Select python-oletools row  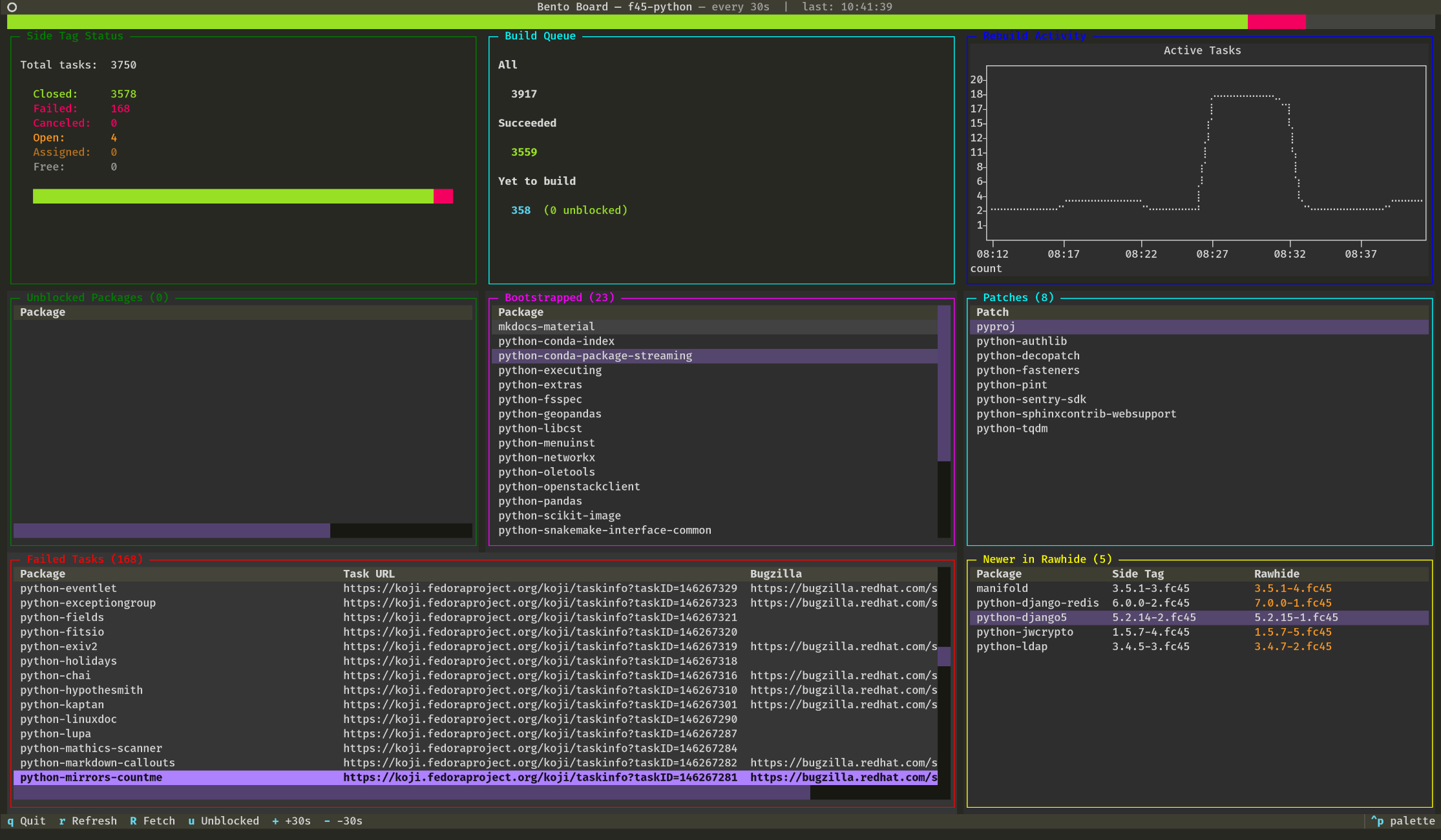tap(715, 472)
